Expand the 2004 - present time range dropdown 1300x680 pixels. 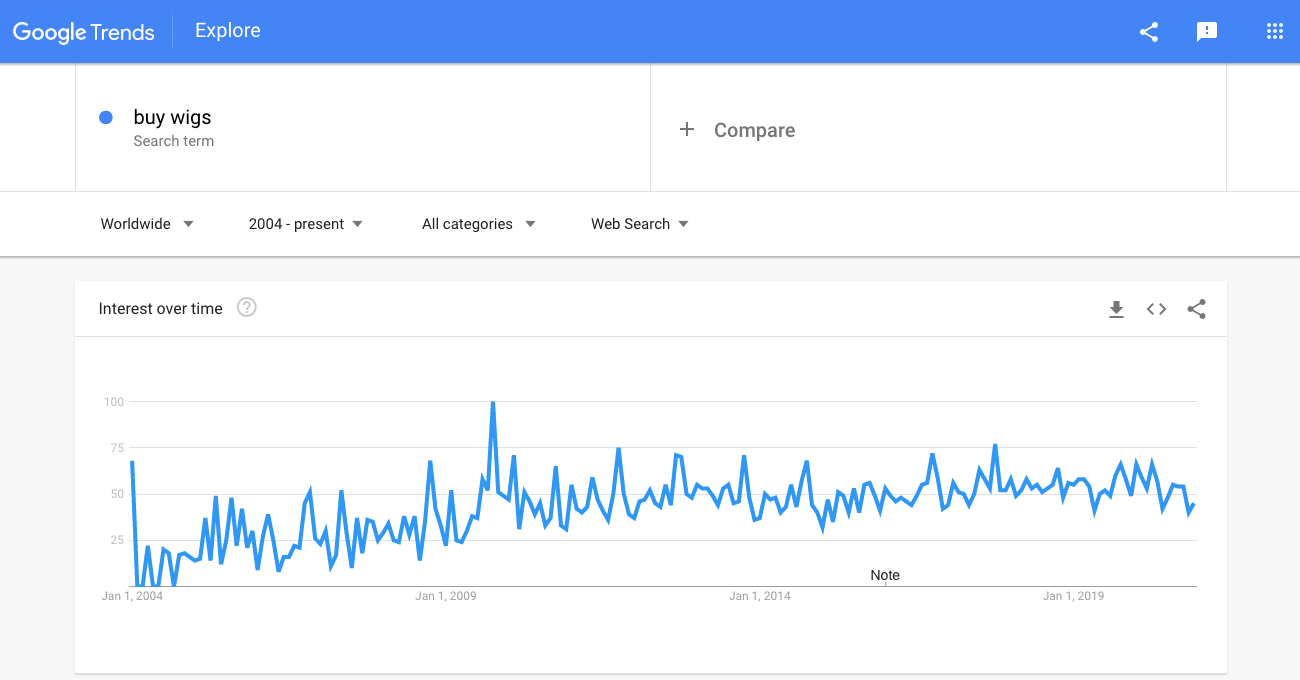tap(306, 224)
